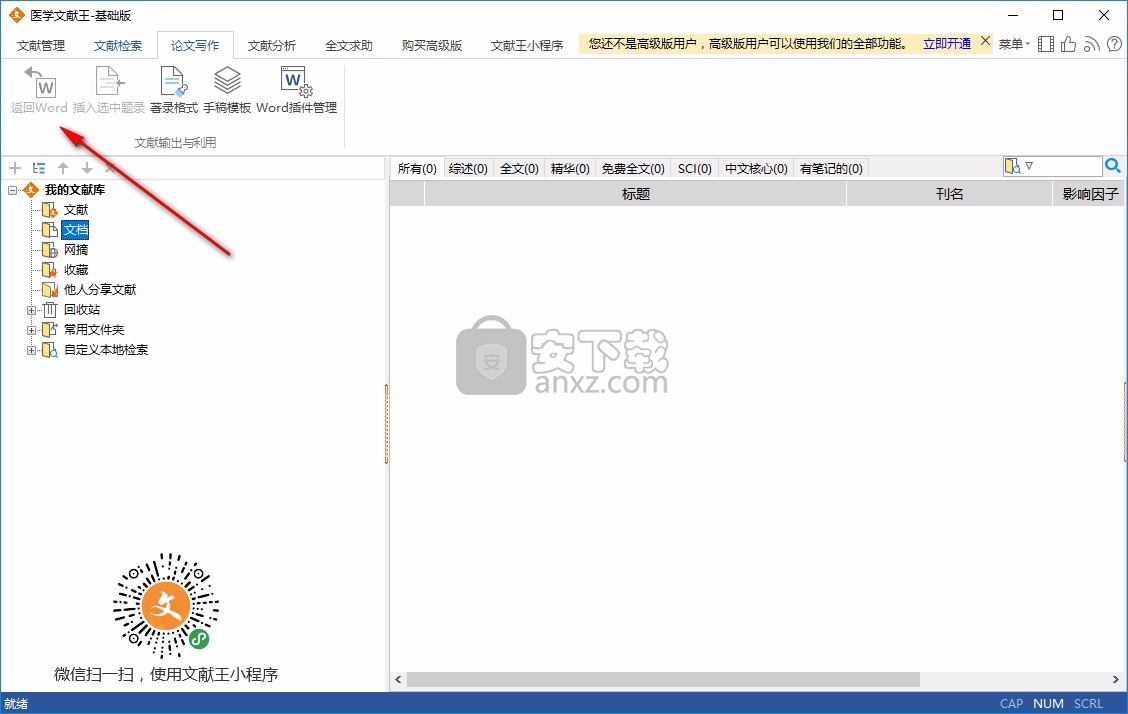Screen dimensions: 1128x714
Task: Click the move-up arrow in sidebar toolbar
Action: [x=63, y=168]
